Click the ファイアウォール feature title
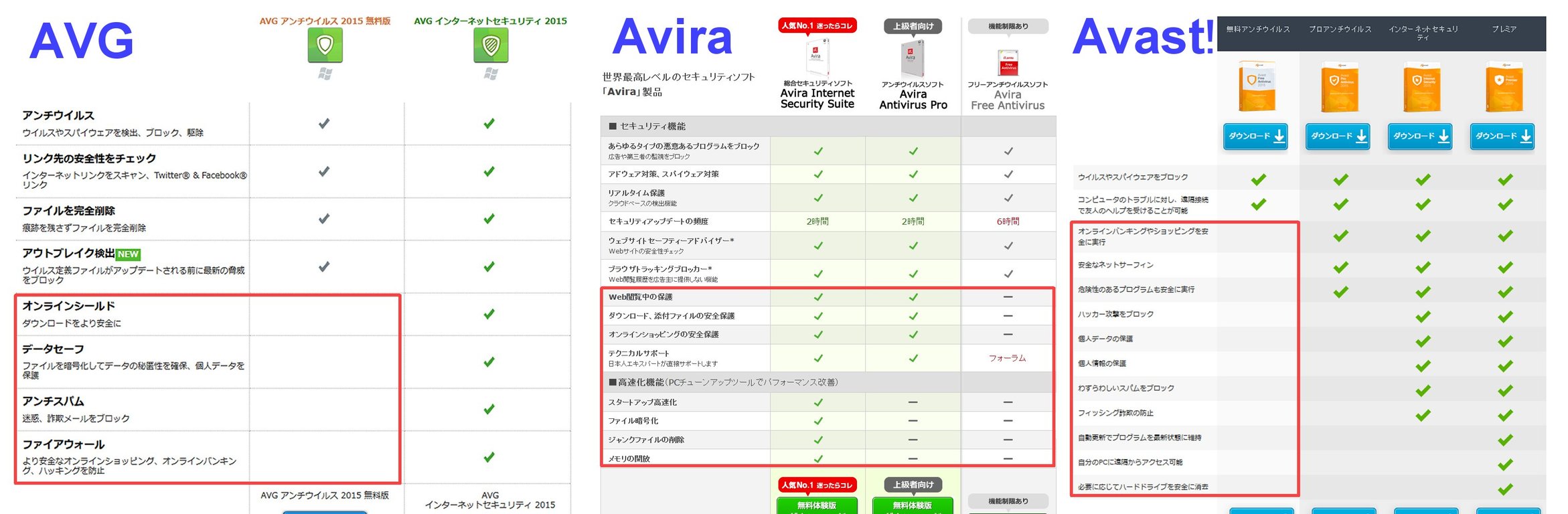Image resolution: width=1568 pixels, height=514 pixels. [x=64, y=444]
